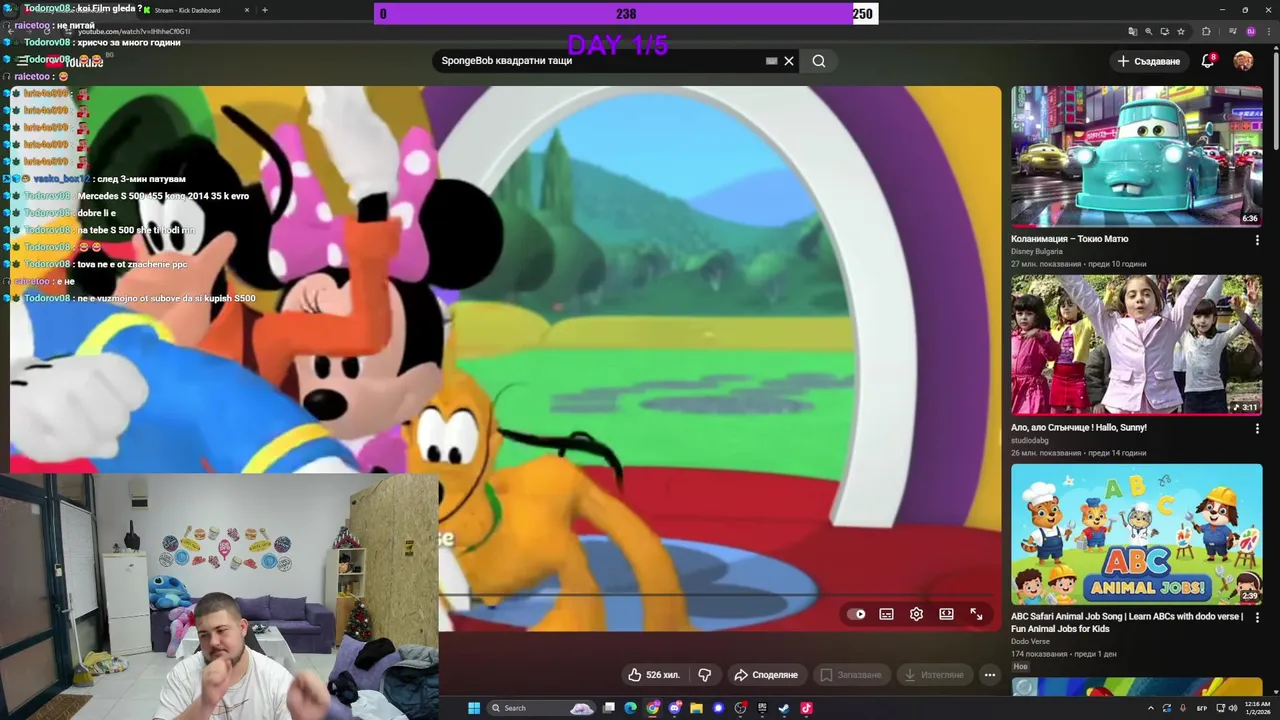Open browser profile DJ avatar

[1250, 31]
